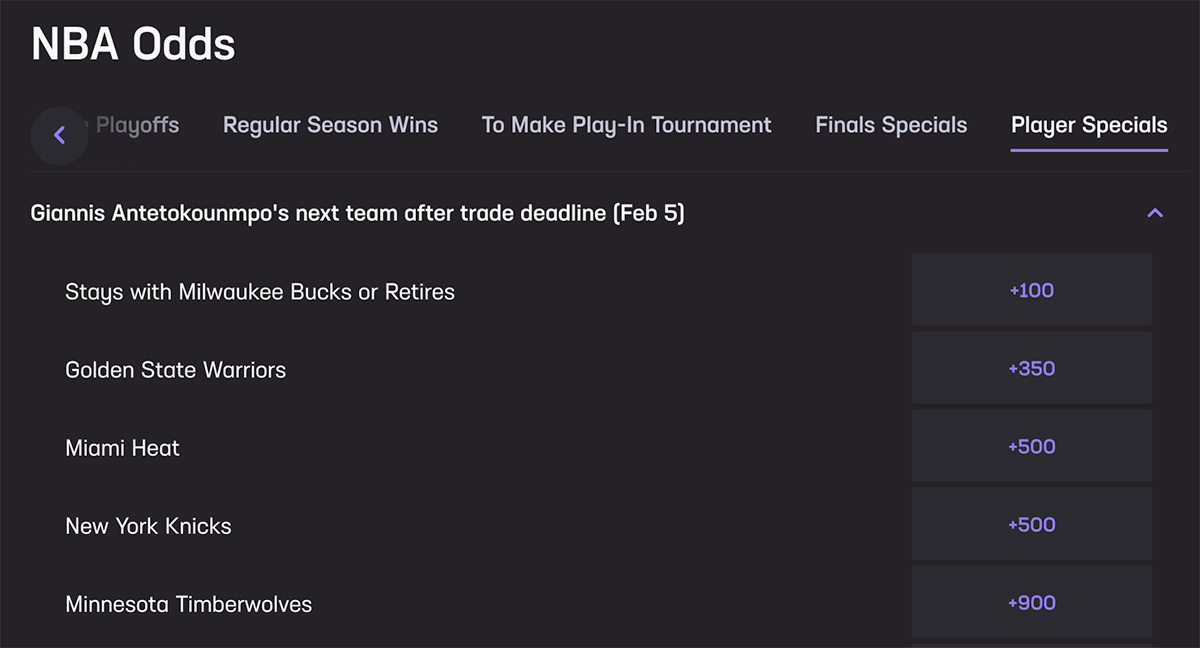Click the Minnesota Timberwolves label
Viewport: 1200px width, 648px height.
pos(188,603)
